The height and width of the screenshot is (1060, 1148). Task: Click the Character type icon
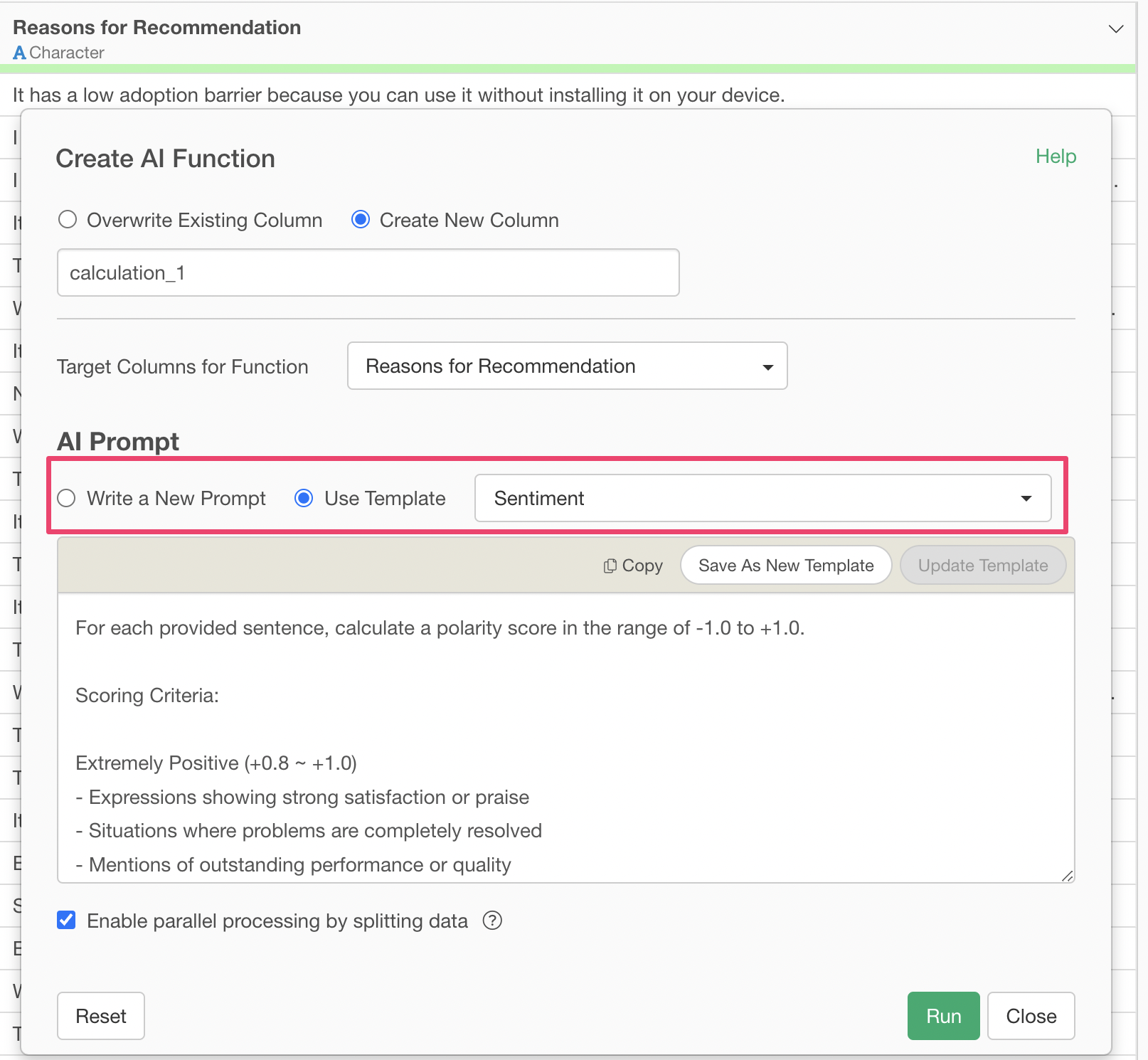tap(19, 53)
